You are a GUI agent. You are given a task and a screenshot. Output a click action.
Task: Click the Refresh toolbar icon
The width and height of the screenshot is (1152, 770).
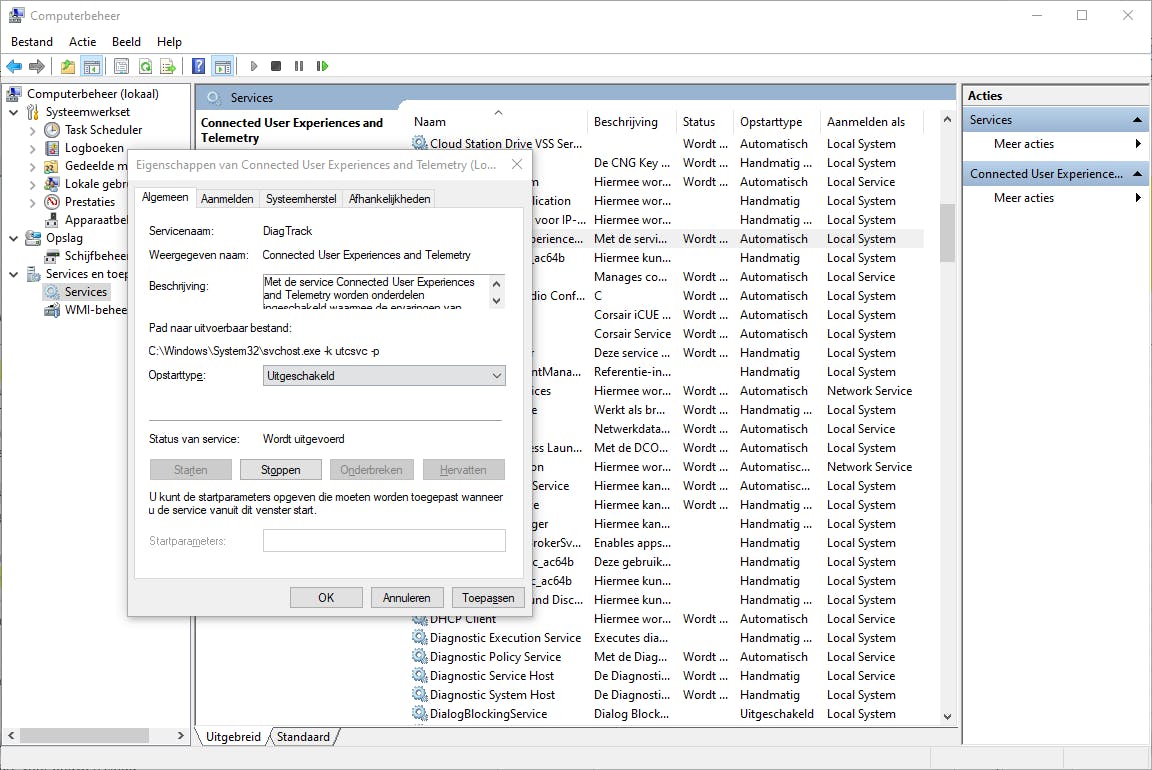click(145, 67)
